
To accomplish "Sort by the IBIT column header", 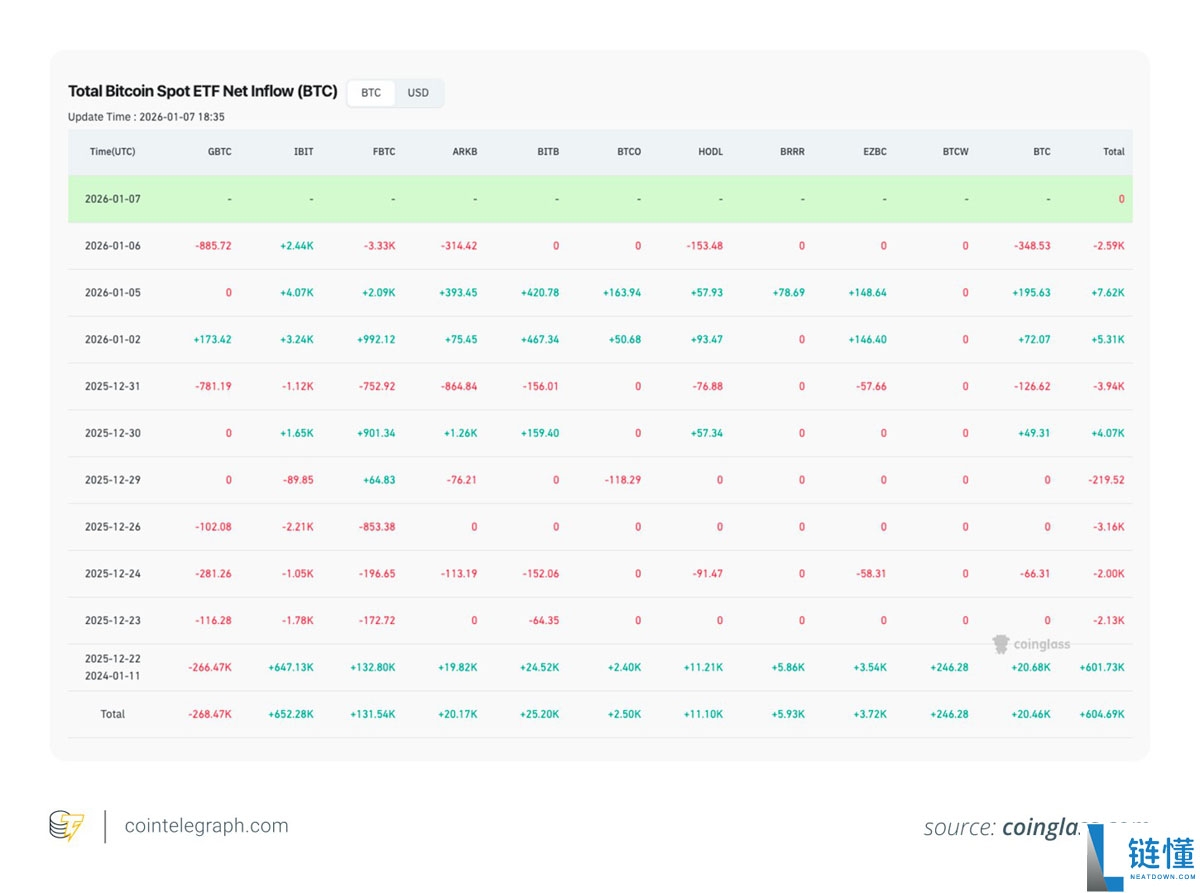I will [303, 152].
